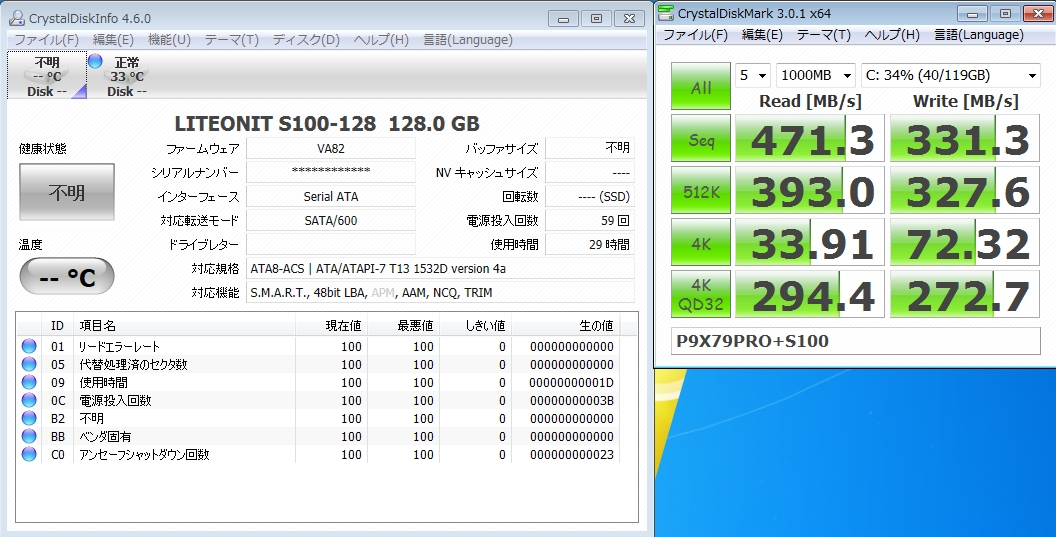Image resolution: width=1056 pixels, height=537 pixels.
Task: Click the 最悪値 column header
Action: coord(404,326)
